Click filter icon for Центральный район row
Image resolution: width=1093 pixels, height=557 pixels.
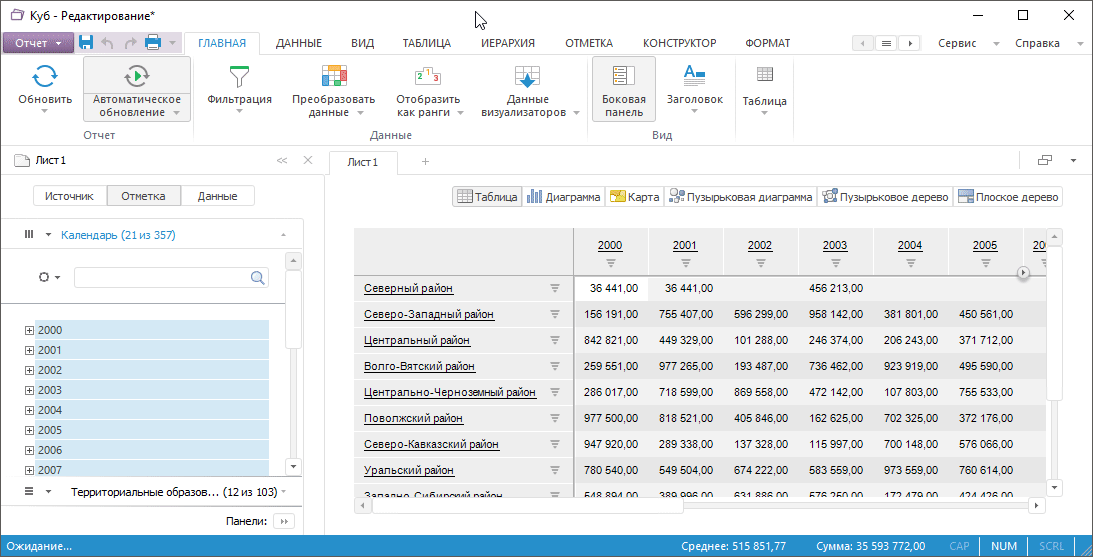[x=555, y=340]
